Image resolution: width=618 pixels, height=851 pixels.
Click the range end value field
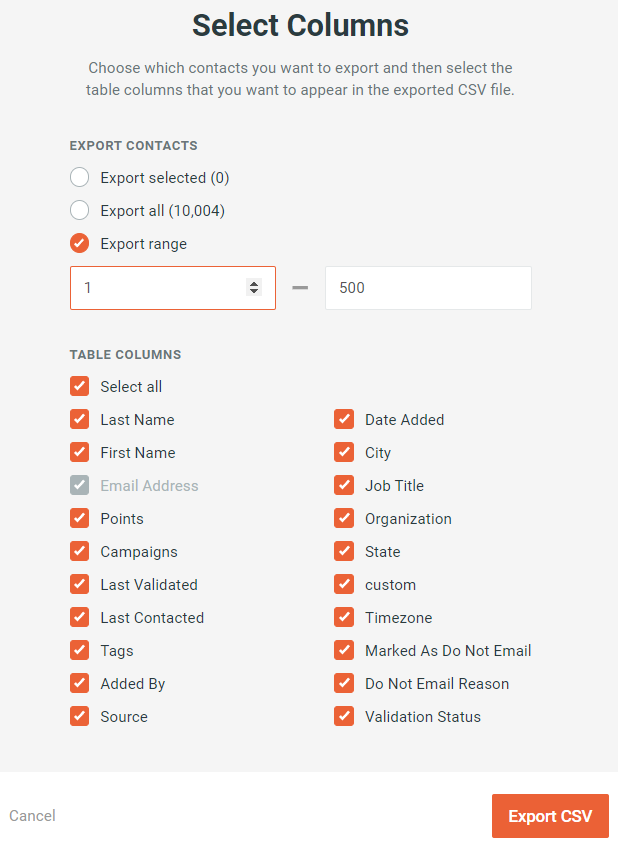427,287
